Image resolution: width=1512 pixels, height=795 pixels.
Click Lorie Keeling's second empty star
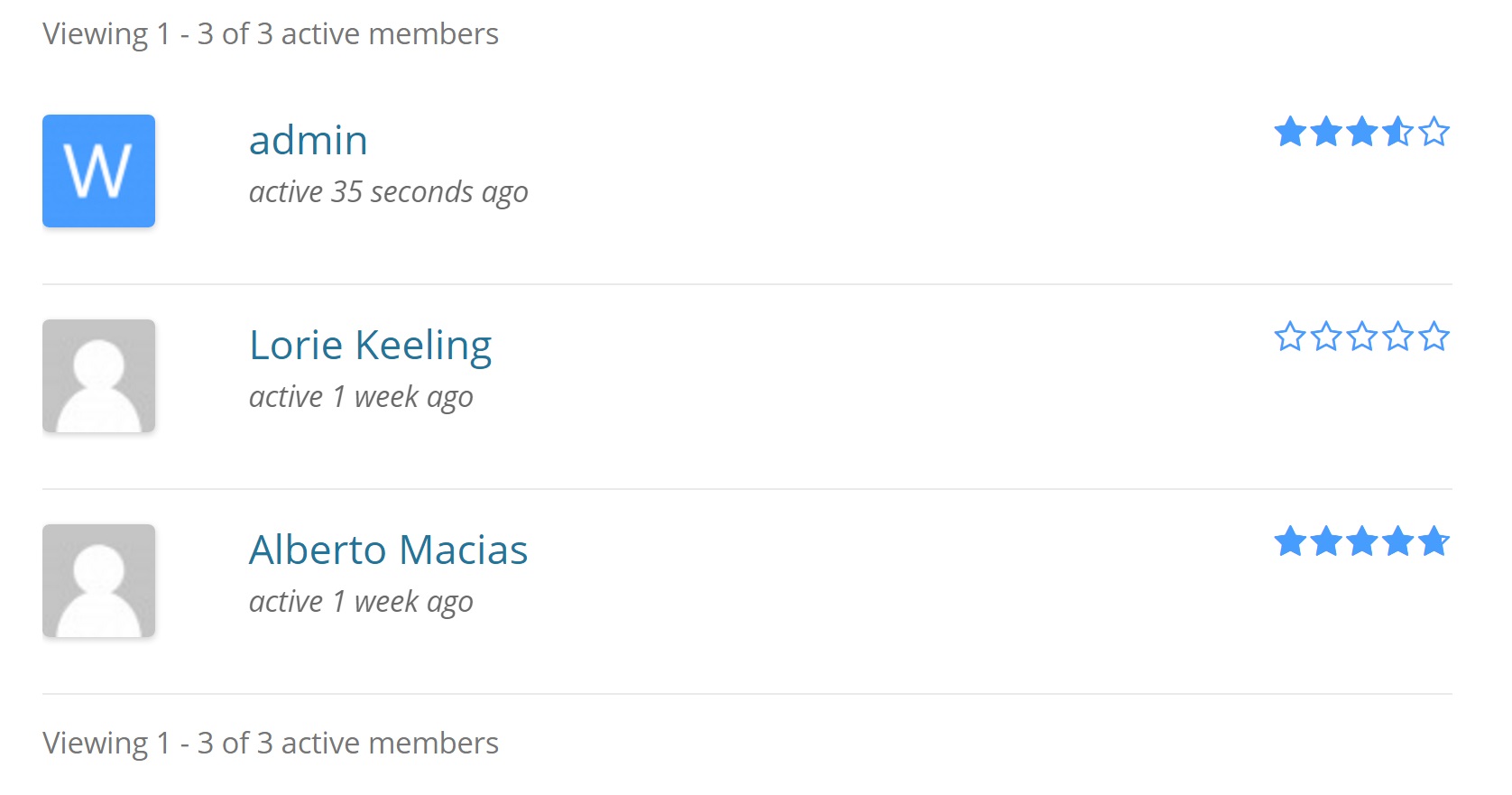[1326, 337]
